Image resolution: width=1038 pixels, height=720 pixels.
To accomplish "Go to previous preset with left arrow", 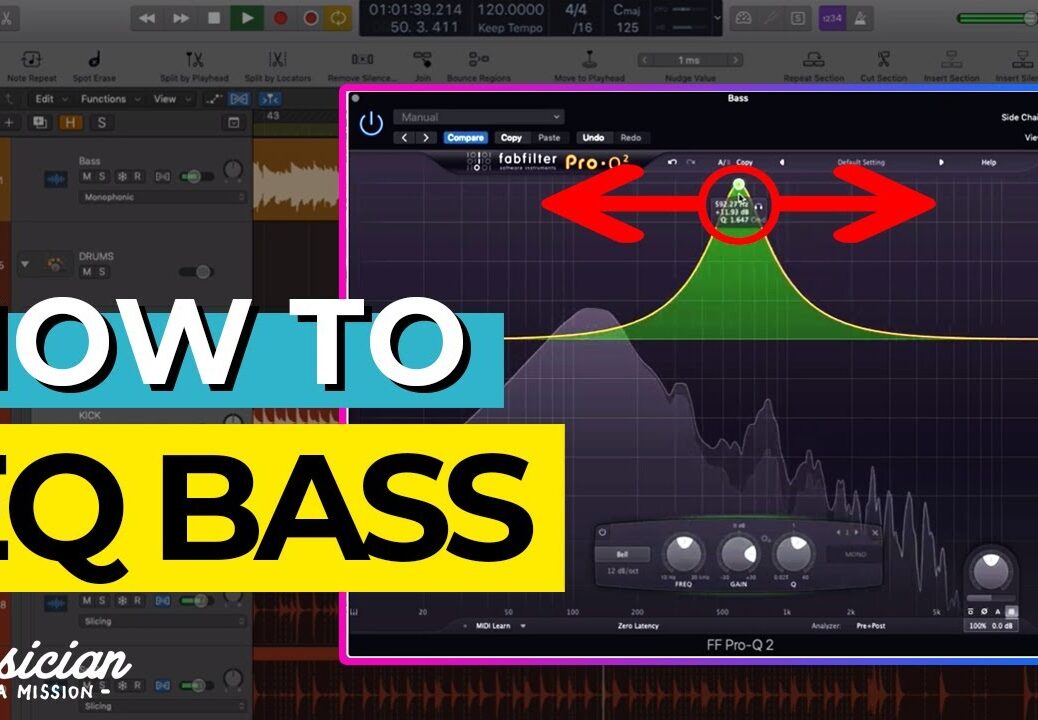I will (404, 138).
